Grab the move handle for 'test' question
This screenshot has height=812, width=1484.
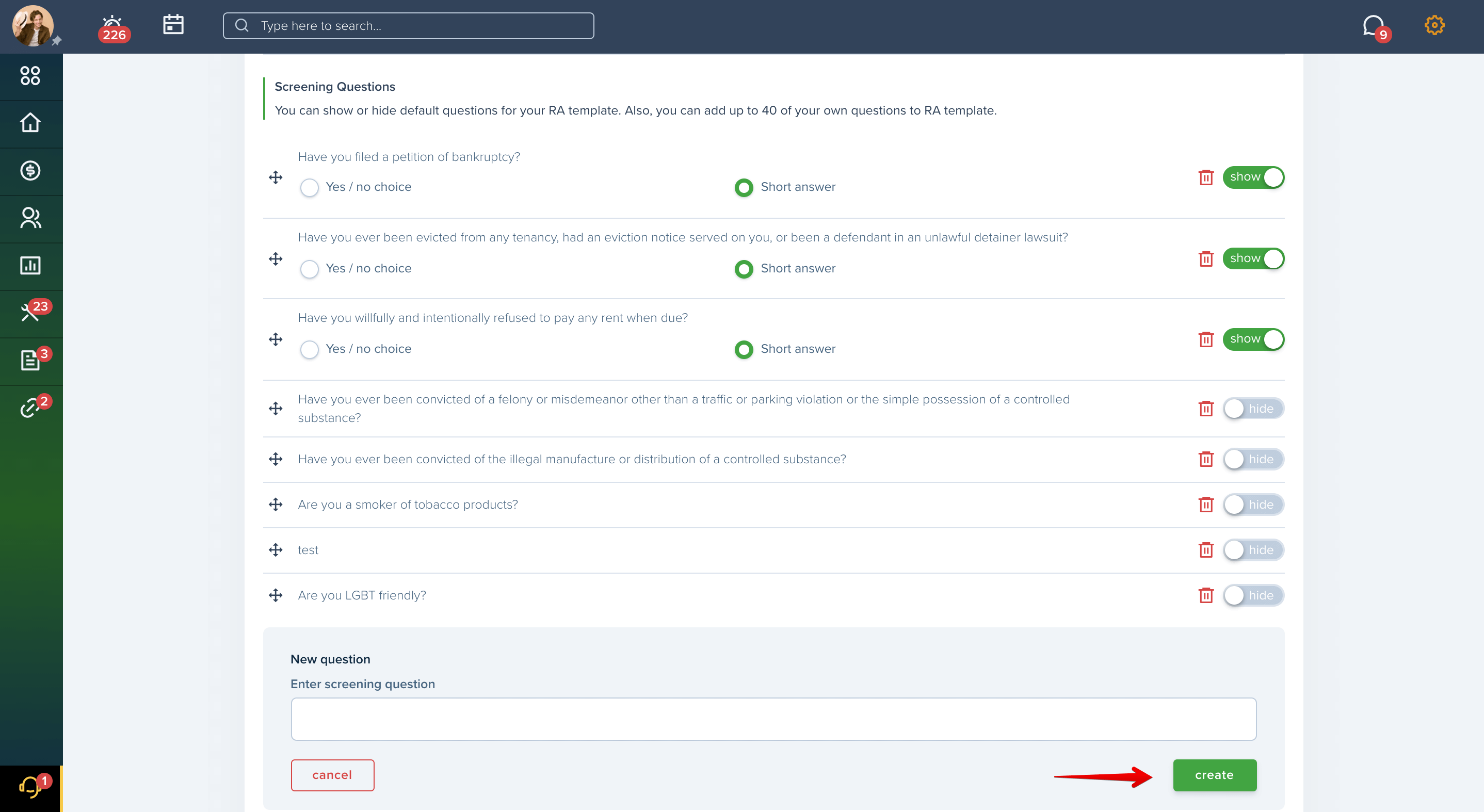(276, 549)
